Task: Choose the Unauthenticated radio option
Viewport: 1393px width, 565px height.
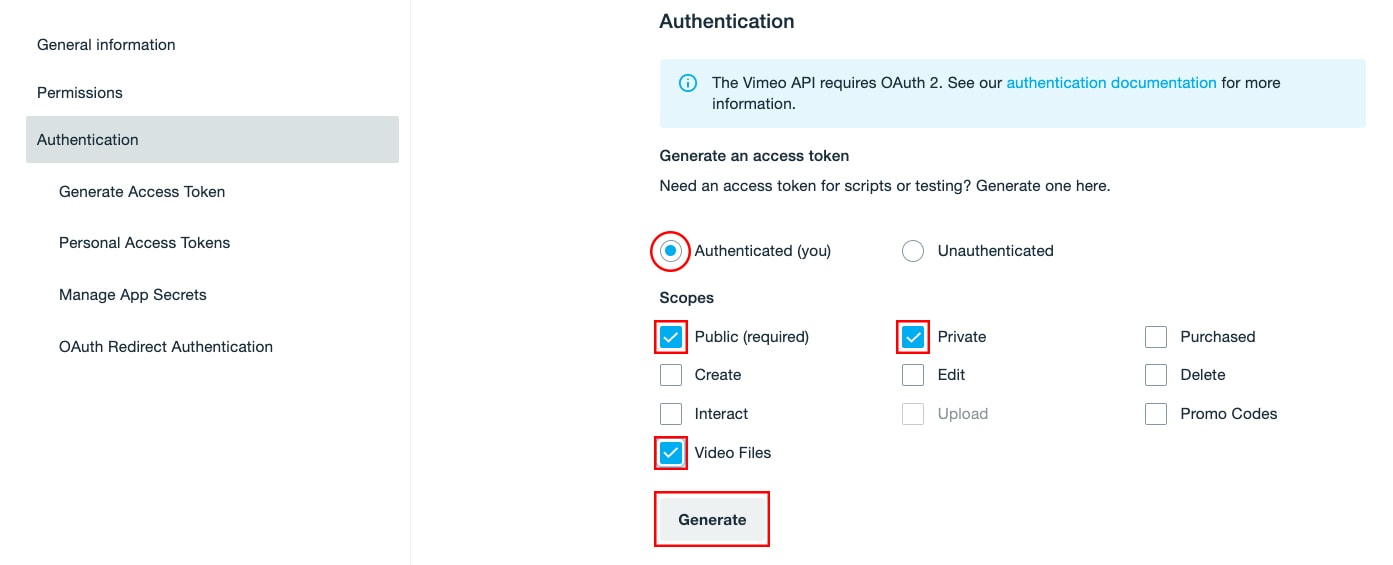Action: pos(913,251)
